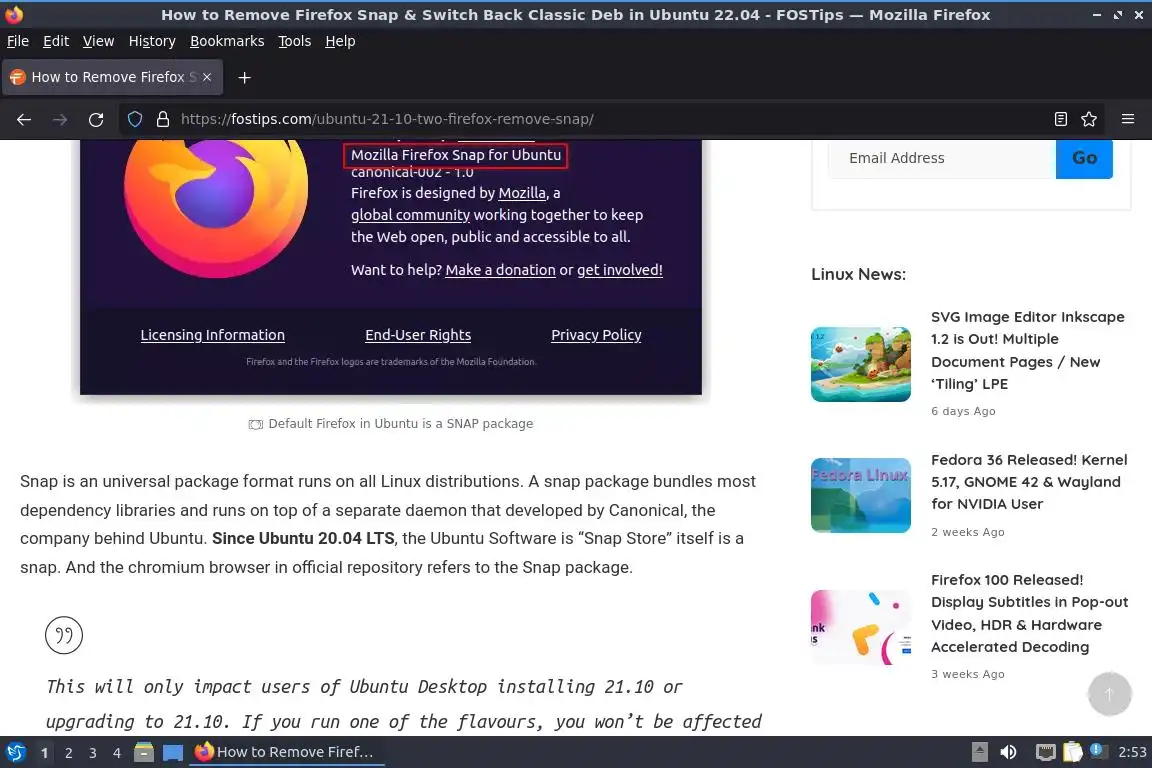The height and width of the screenshot is (768, 1152).
Task: Open the file manager taskbar icon
Action: pos(144,752)
